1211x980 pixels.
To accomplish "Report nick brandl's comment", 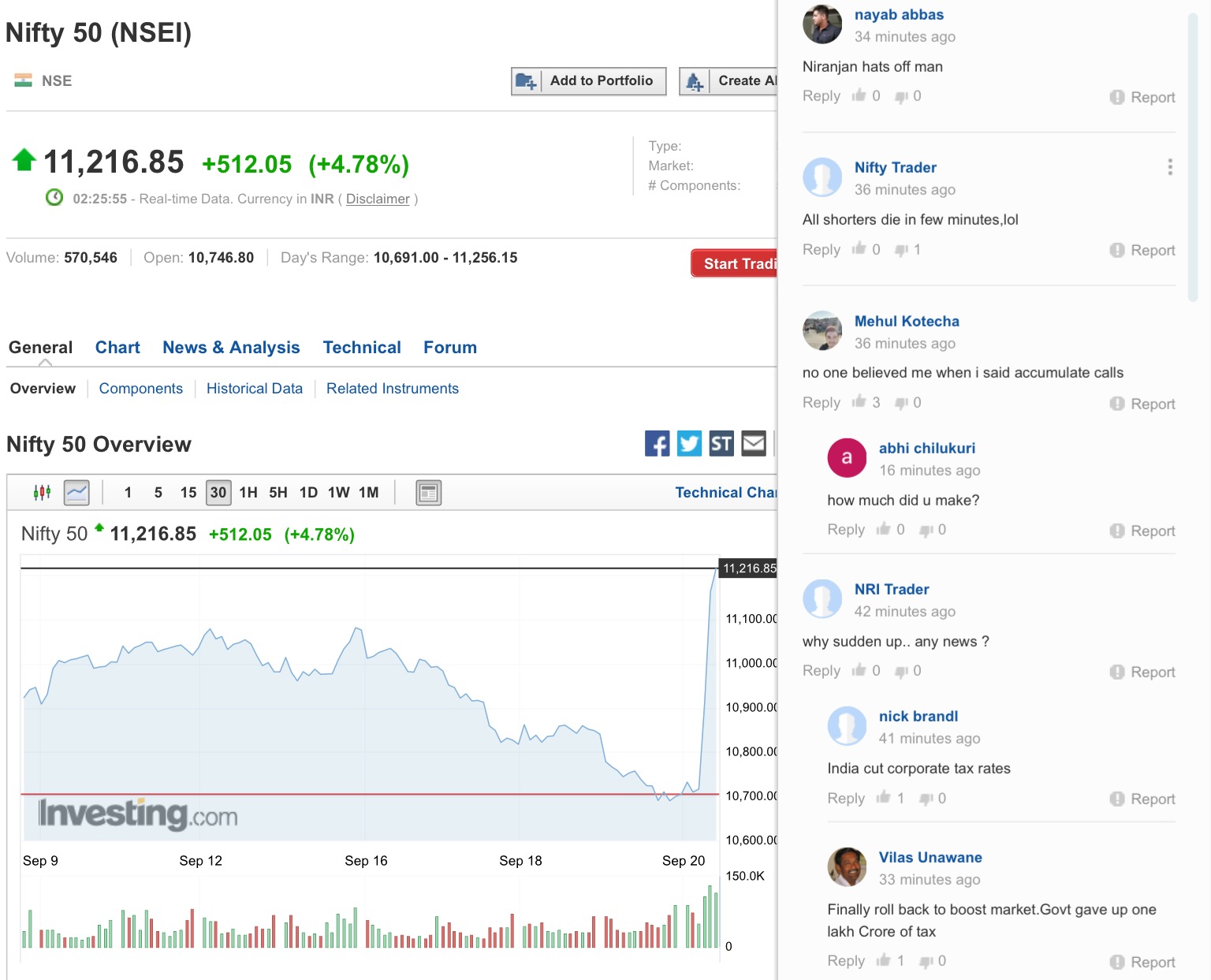I will tap(1143, 799).
